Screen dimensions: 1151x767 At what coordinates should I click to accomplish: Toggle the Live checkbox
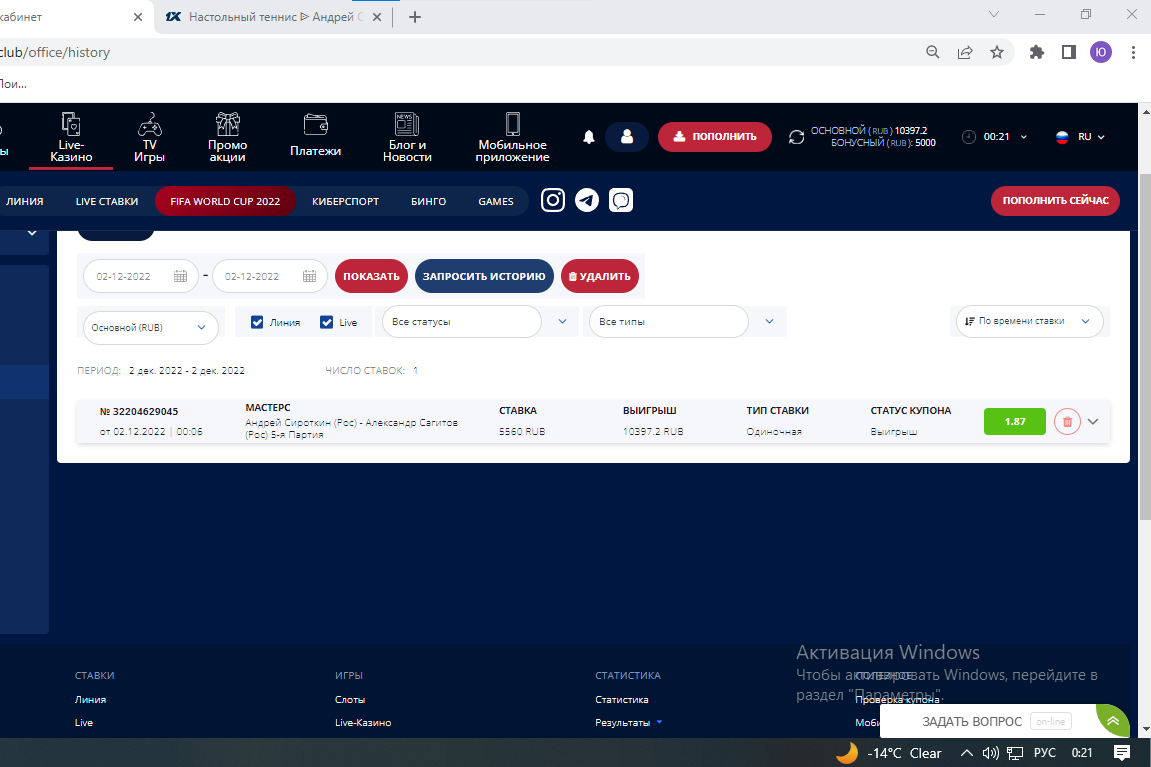click(x=326, y=322)
